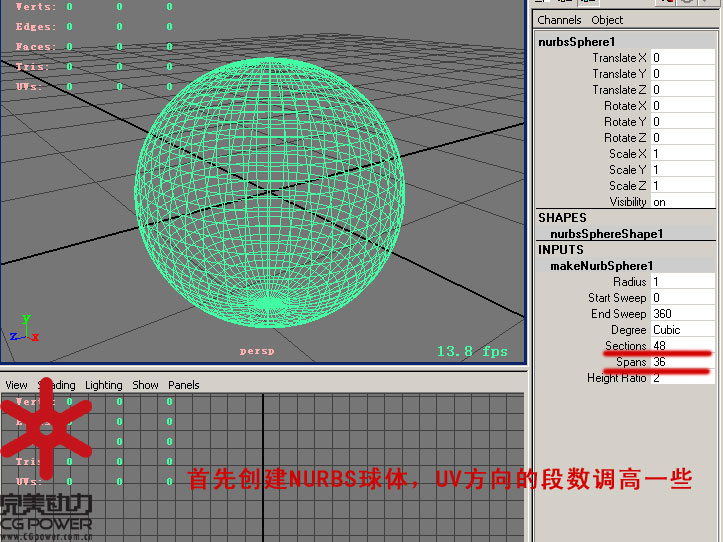Open the Show menu of lower panel
The height and width of the screenshot is (542, 723).
[145, 385]
